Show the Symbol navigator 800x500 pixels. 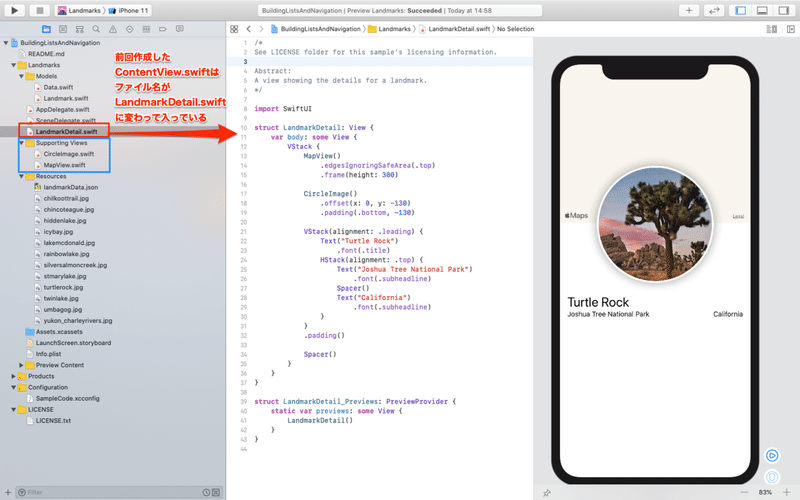point(80,29)
